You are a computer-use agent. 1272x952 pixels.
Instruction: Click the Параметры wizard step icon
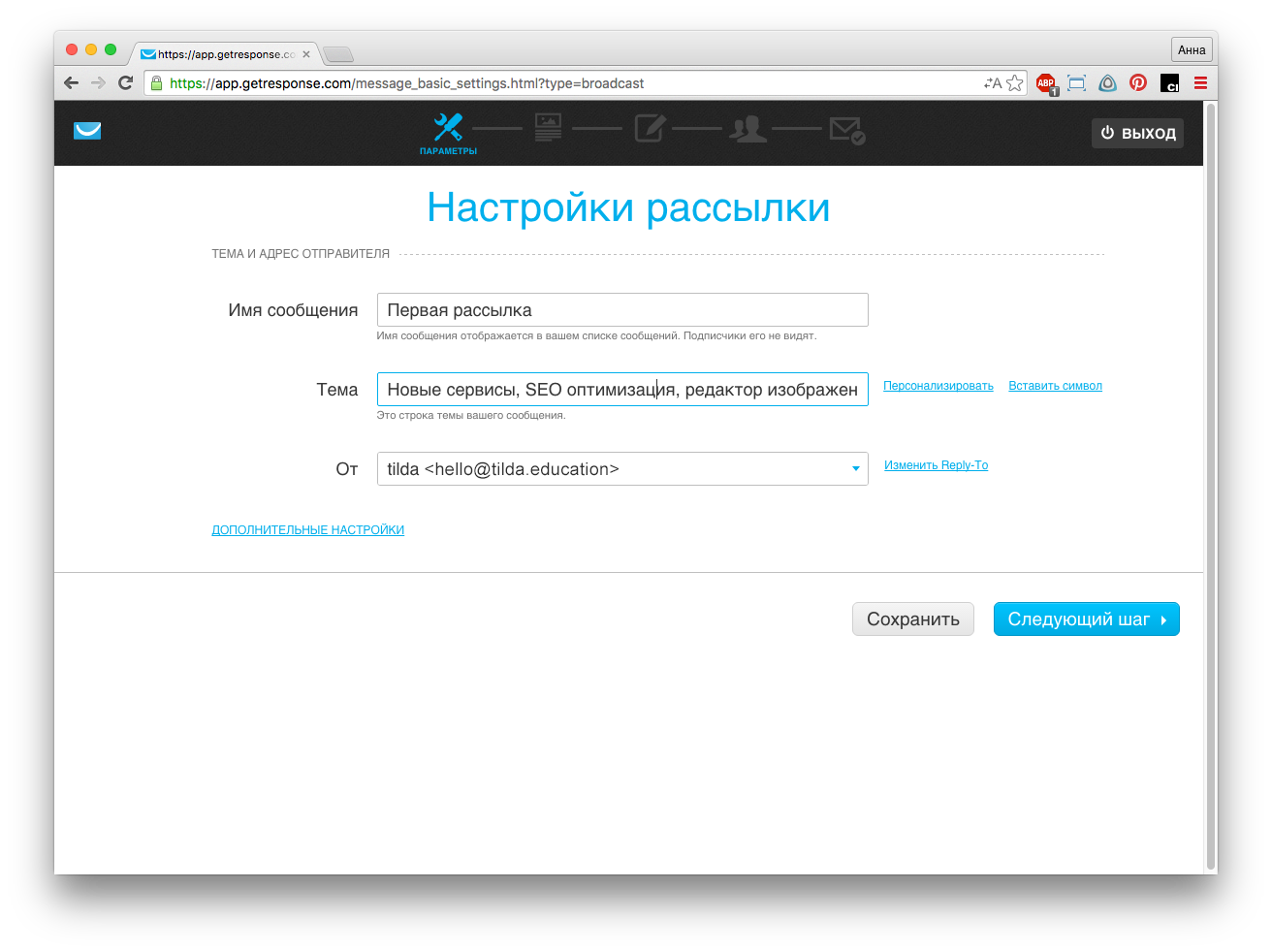click(x=448, y=129)
